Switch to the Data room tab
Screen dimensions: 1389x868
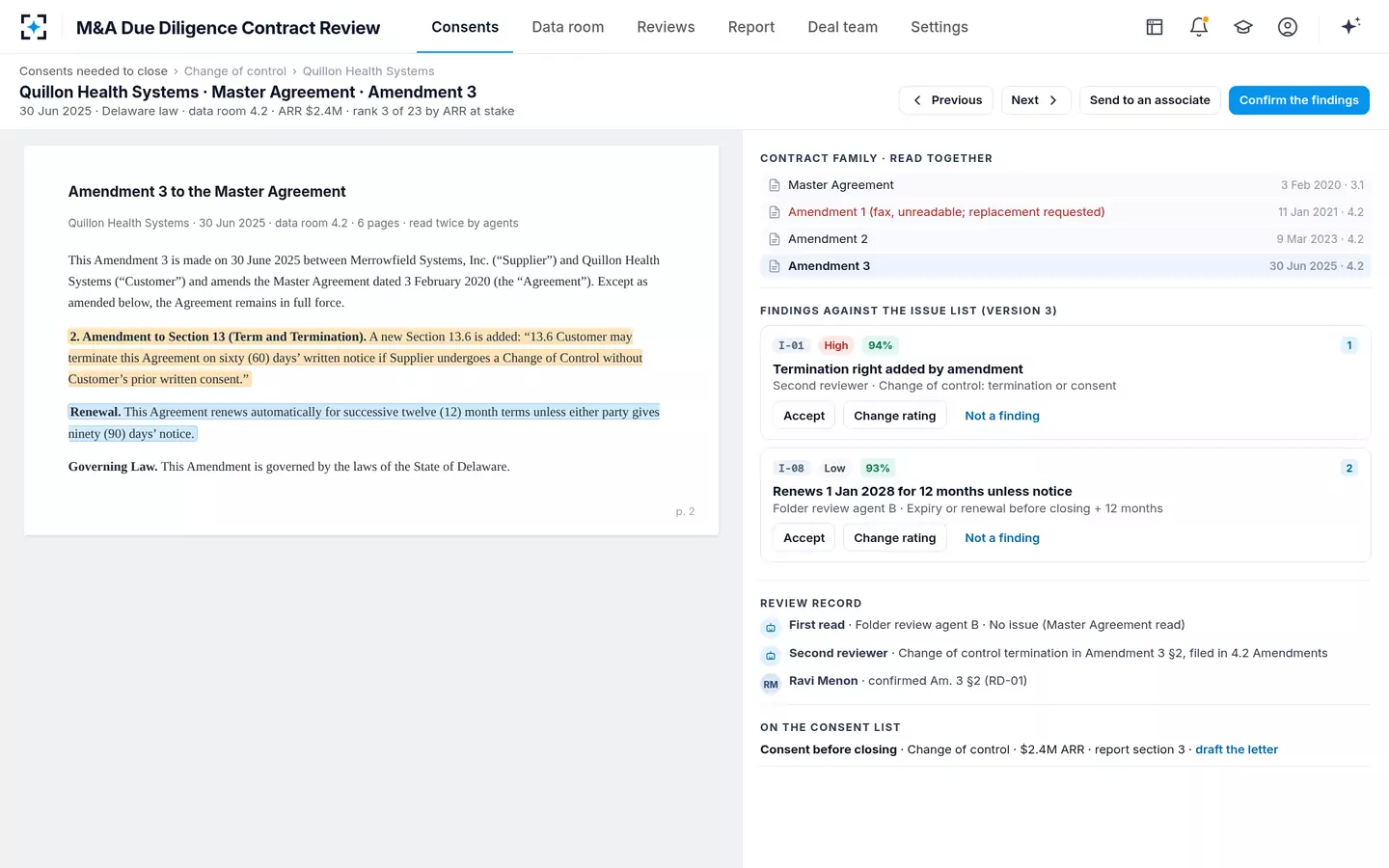point(568,27)
